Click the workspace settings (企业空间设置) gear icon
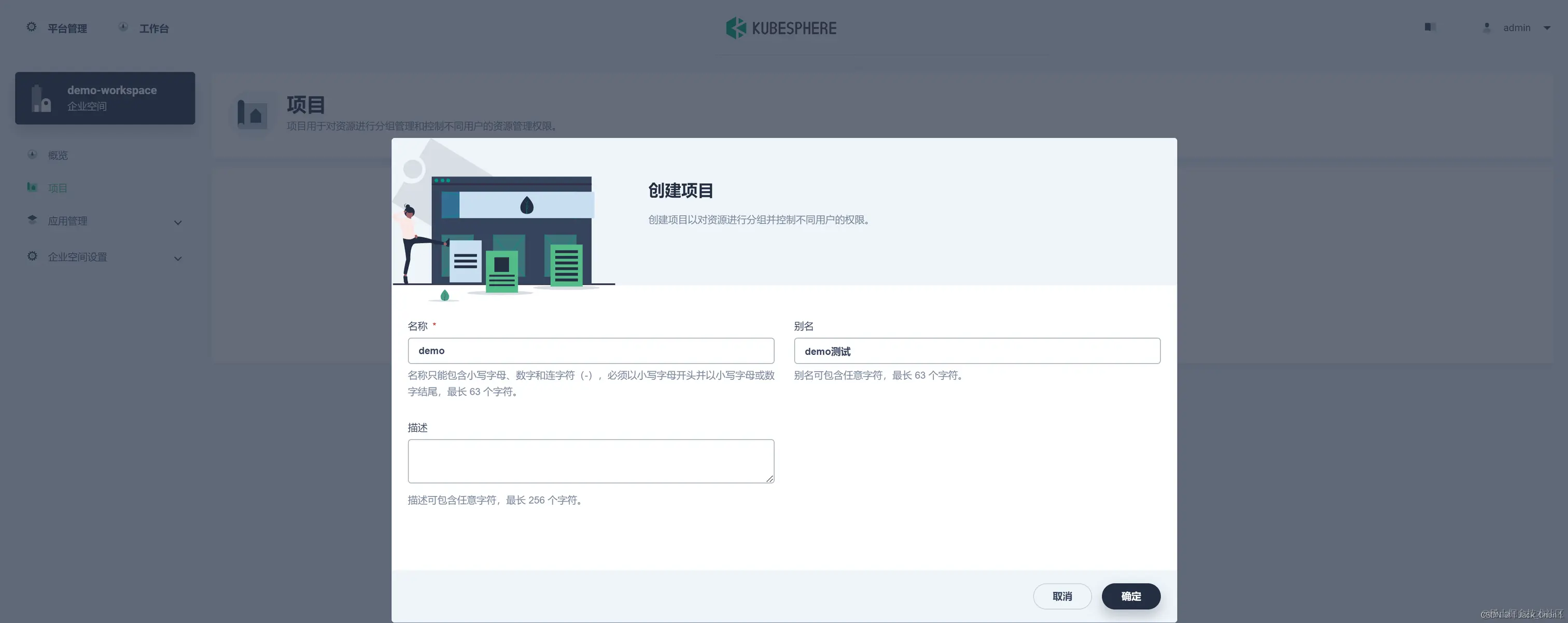 pos(32,256)
